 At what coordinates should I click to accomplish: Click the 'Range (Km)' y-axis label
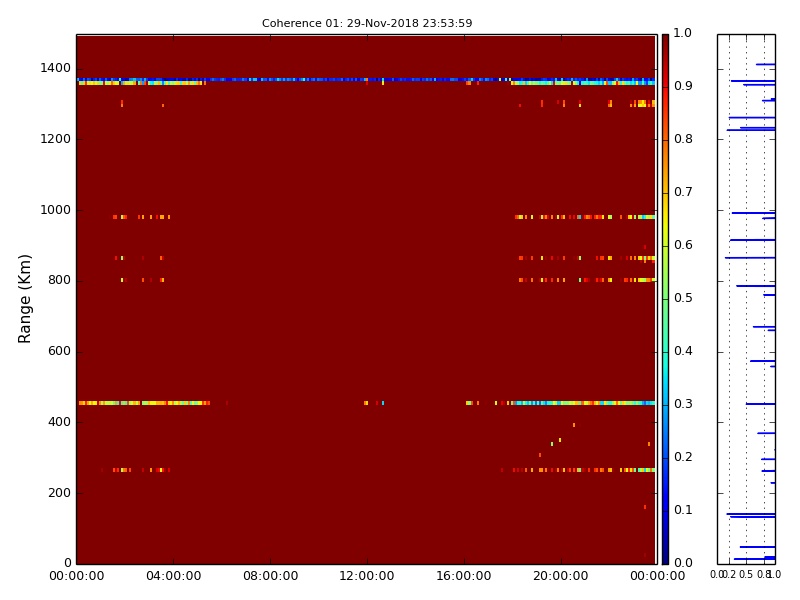pyautogui.click(x=24, y=299)
